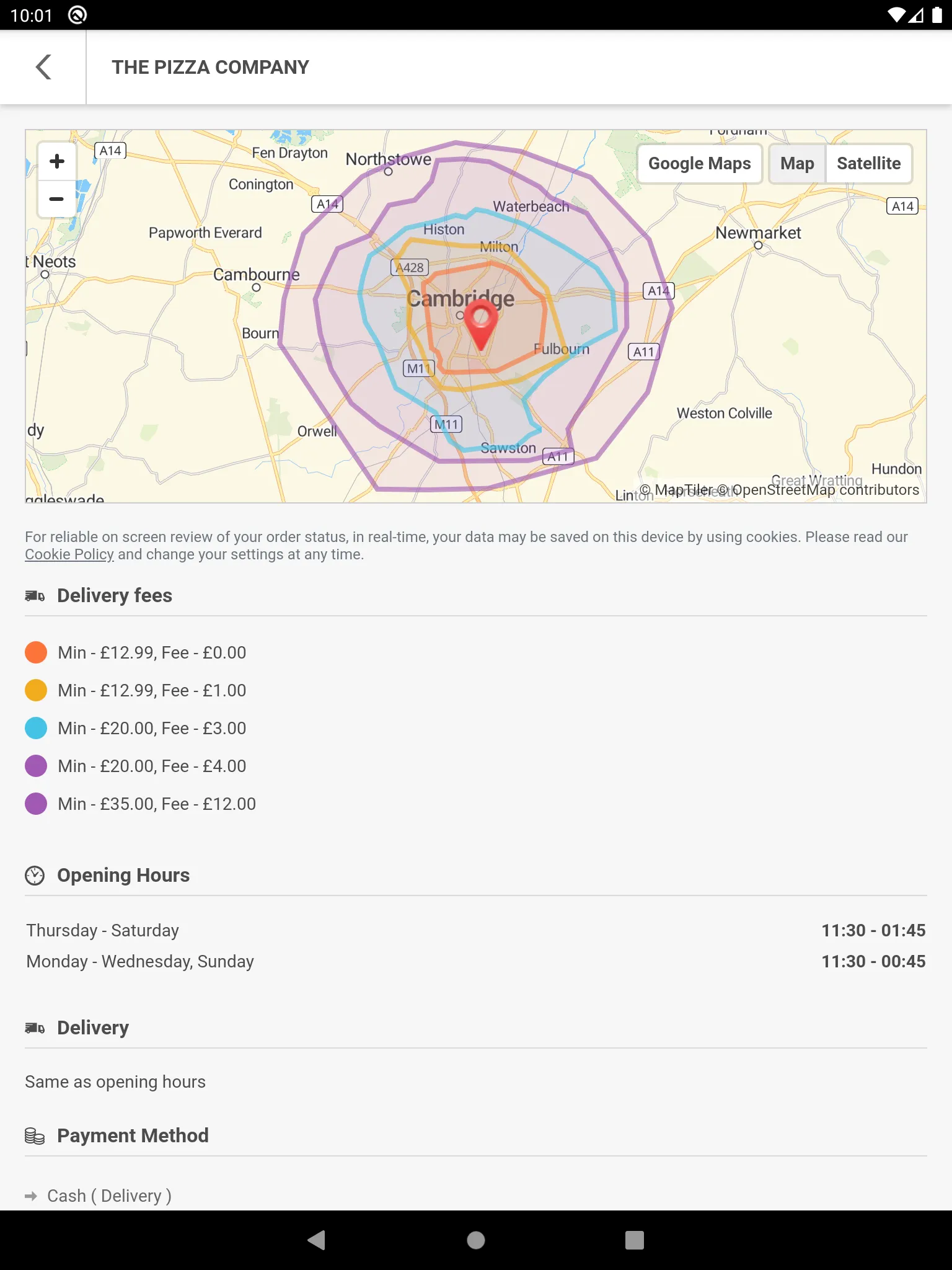Click the yellow £1.00 fee swatch
The width and height of the screenshot is (952, 1270).
(x=36, y=690)
